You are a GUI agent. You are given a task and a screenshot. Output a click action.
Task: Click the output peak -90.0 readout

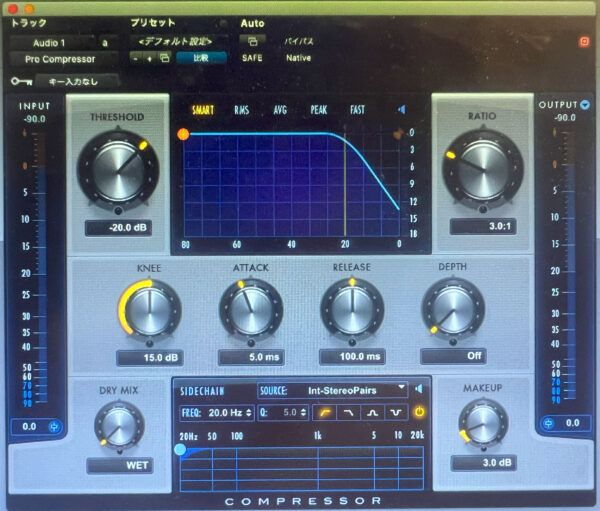[565, 118]
